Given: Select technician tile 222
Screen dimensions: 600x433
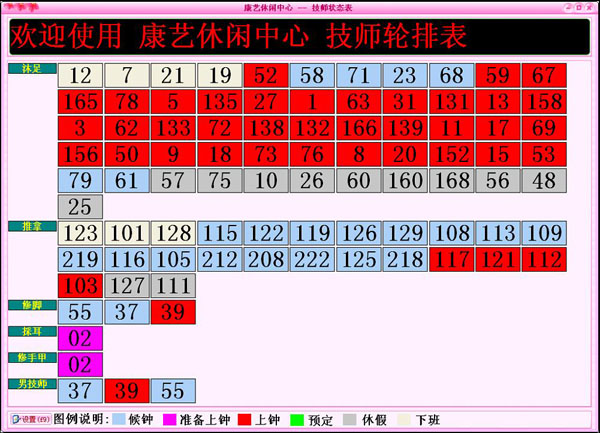Looking at the screenshot, I should pos(312,260).
